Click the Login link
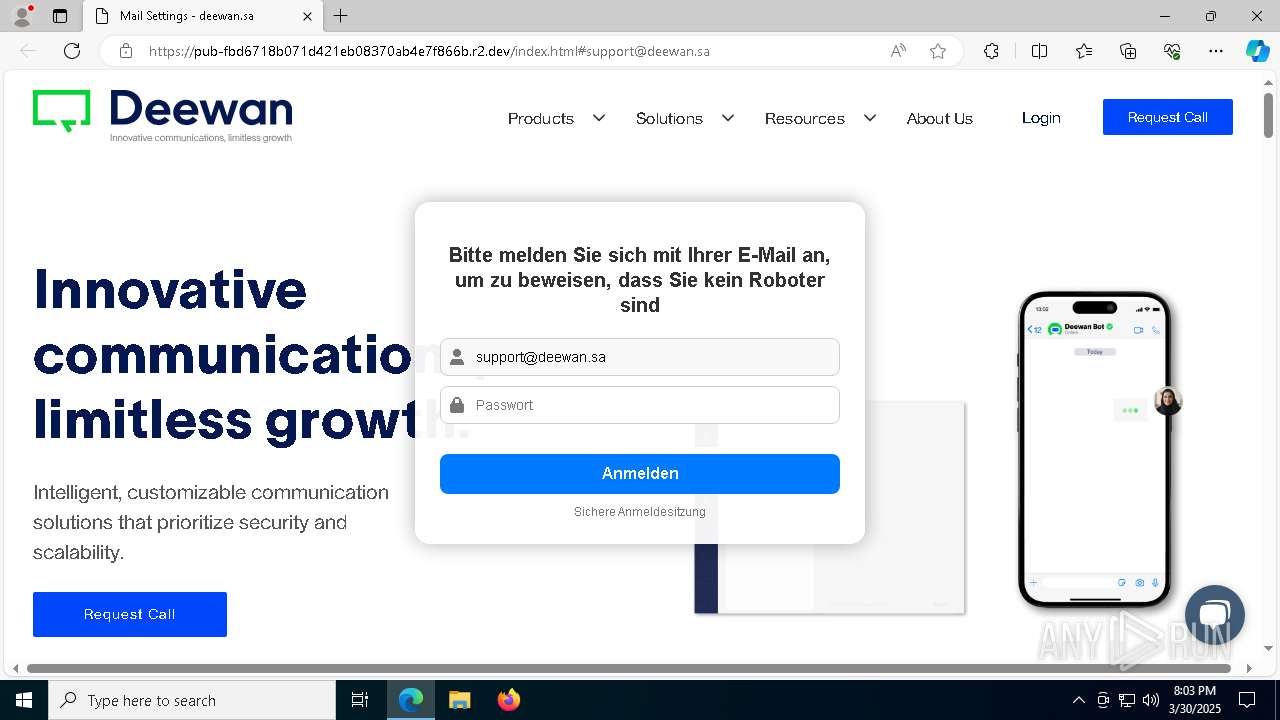This screenshot has height=720, width=1280. 1041,118
